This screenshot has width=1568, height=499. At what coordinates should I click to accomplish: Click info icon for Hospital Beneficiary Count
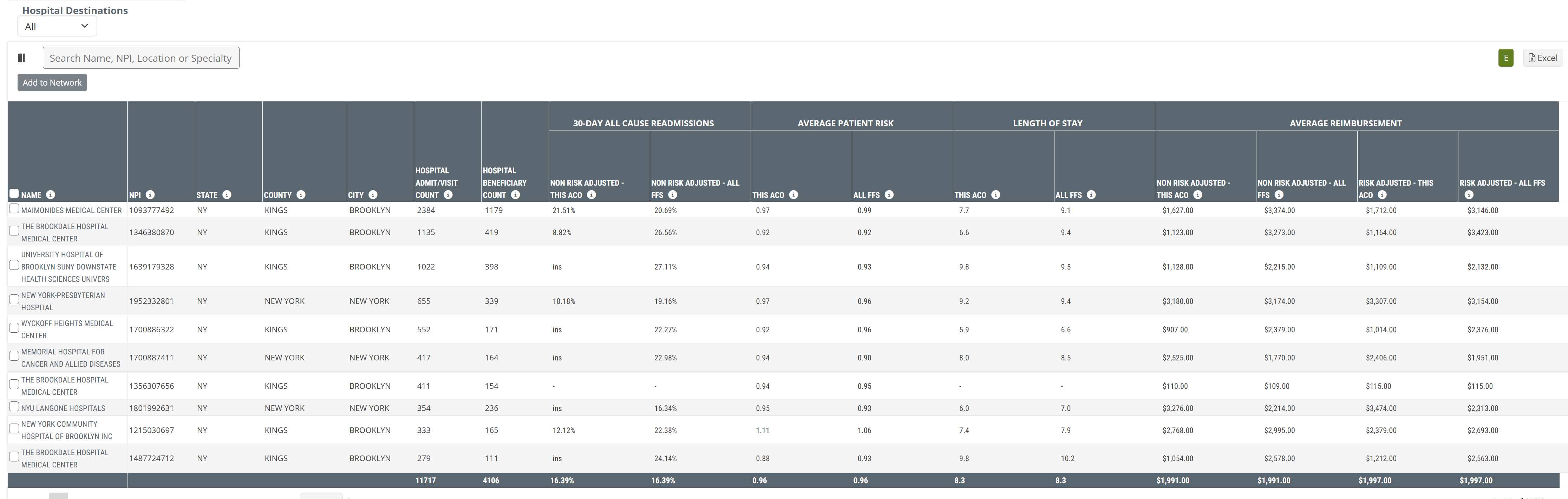pos(516,194)
